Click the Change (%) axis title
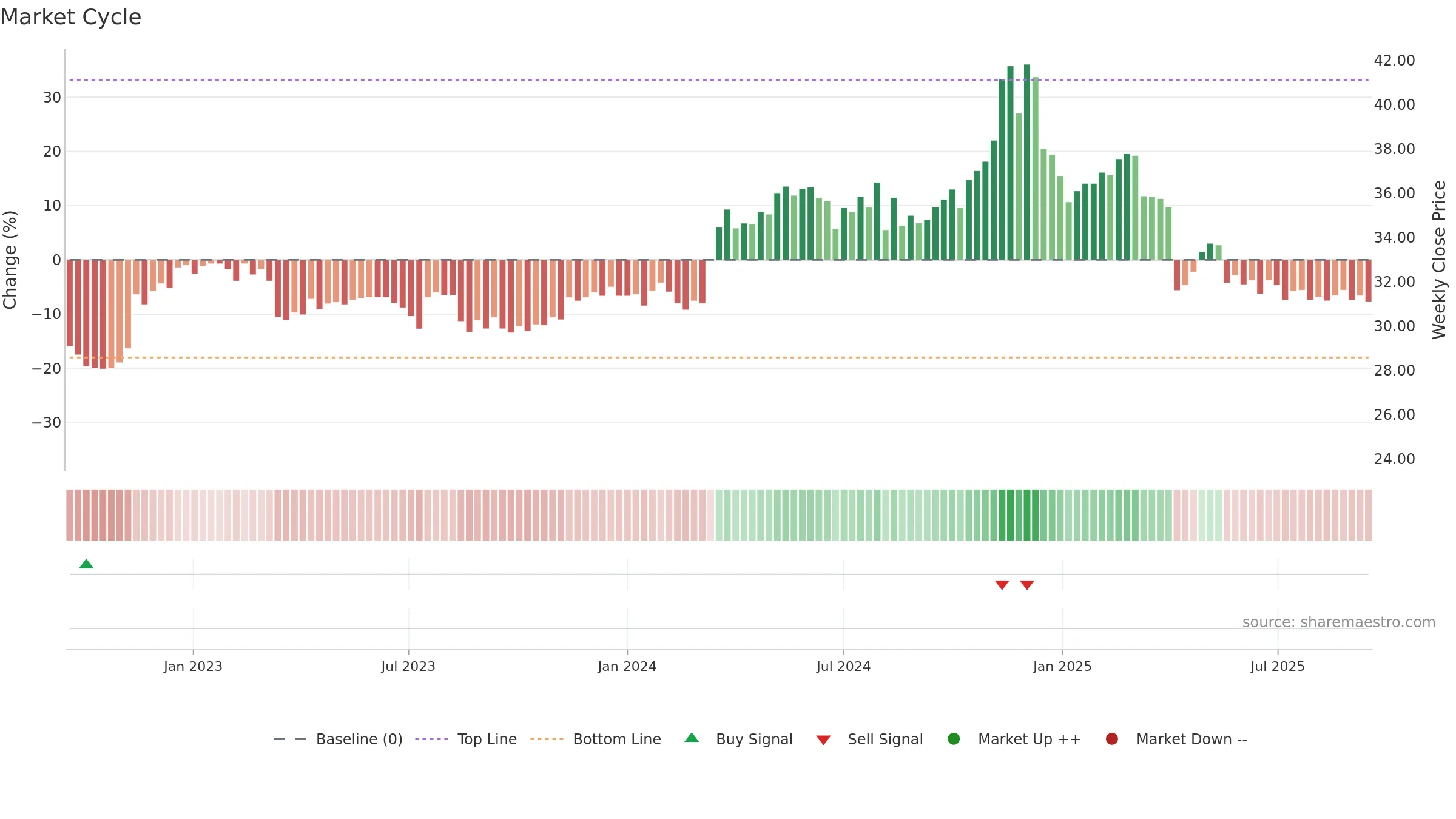This screenshot has width=1456, height=819. coord(10,260)
